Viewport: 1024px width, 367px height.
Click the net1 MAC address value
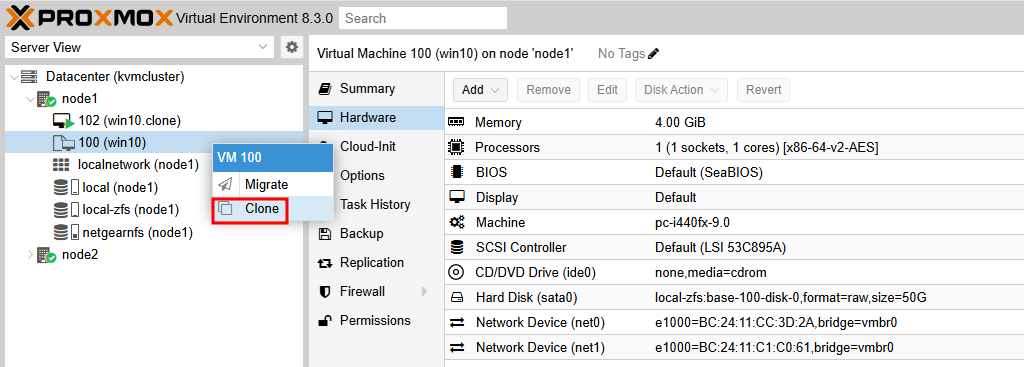pyautogui.click(x=774, y=347)
